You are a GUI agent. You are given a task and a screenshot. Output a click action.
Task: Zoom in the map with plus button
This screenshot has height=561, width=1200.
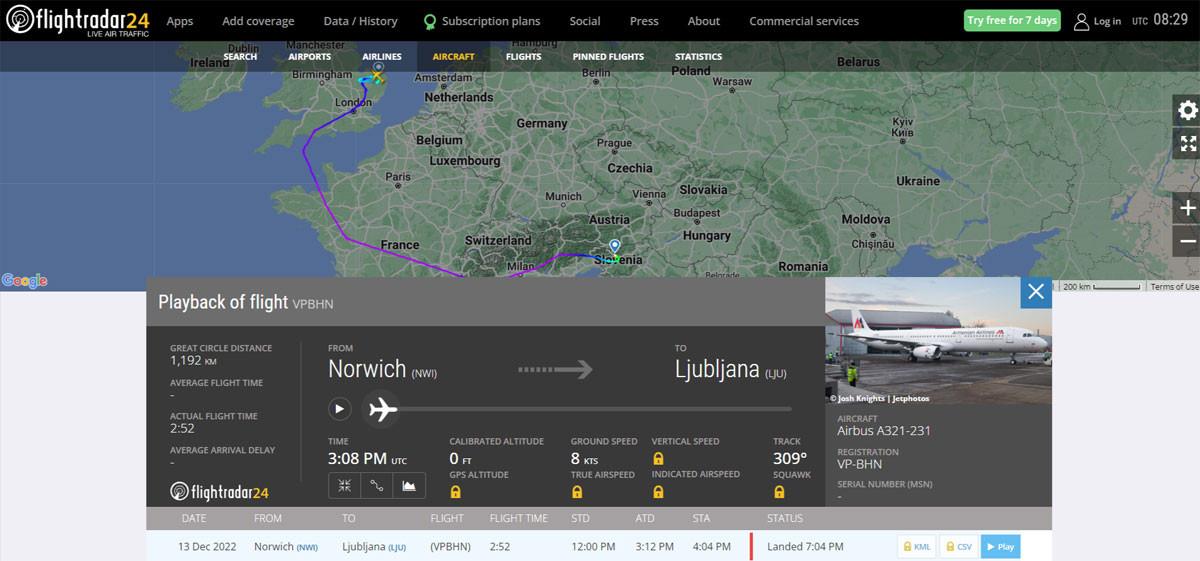(1187, 208)
